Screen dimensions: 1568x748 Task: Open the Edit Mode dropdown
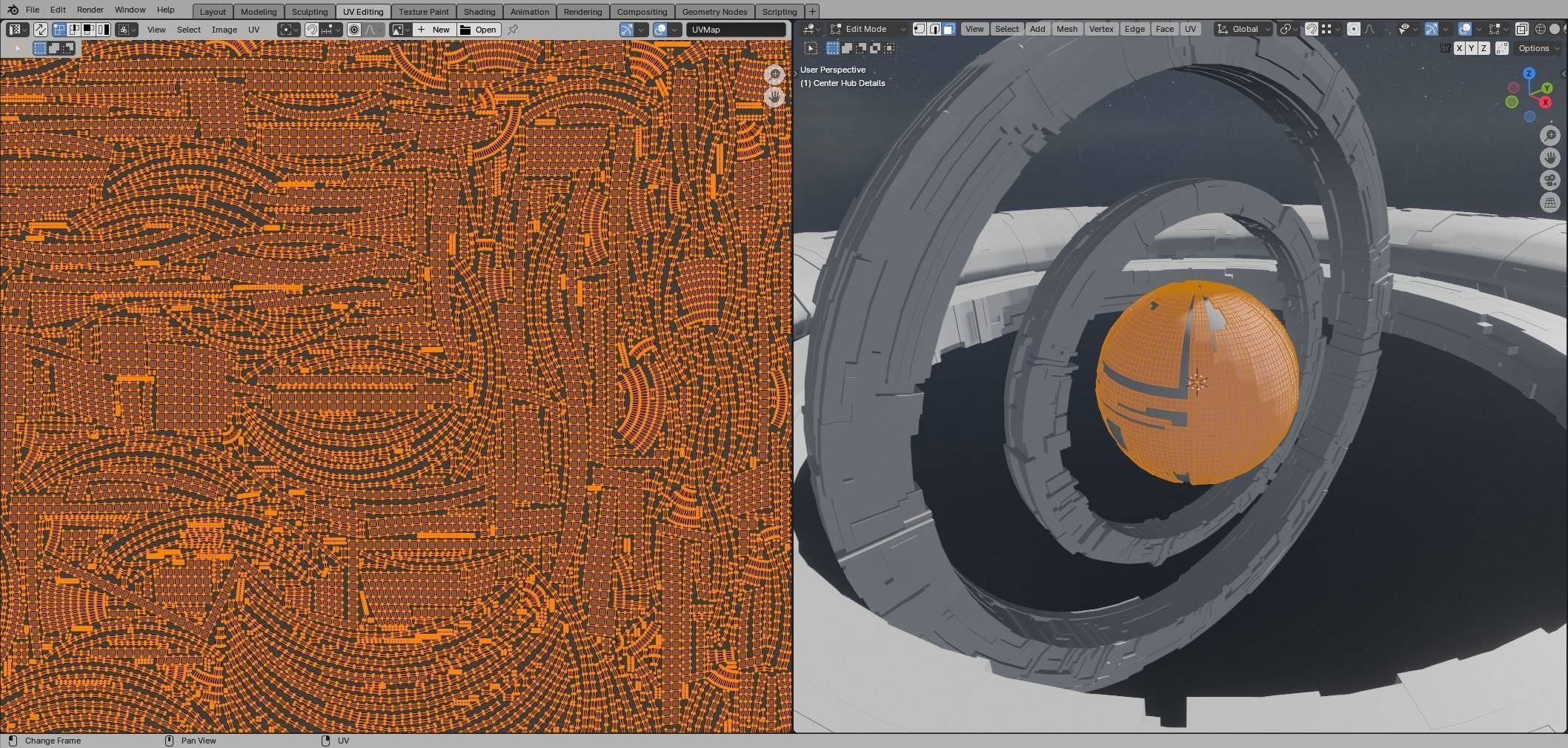coord(867,29)
